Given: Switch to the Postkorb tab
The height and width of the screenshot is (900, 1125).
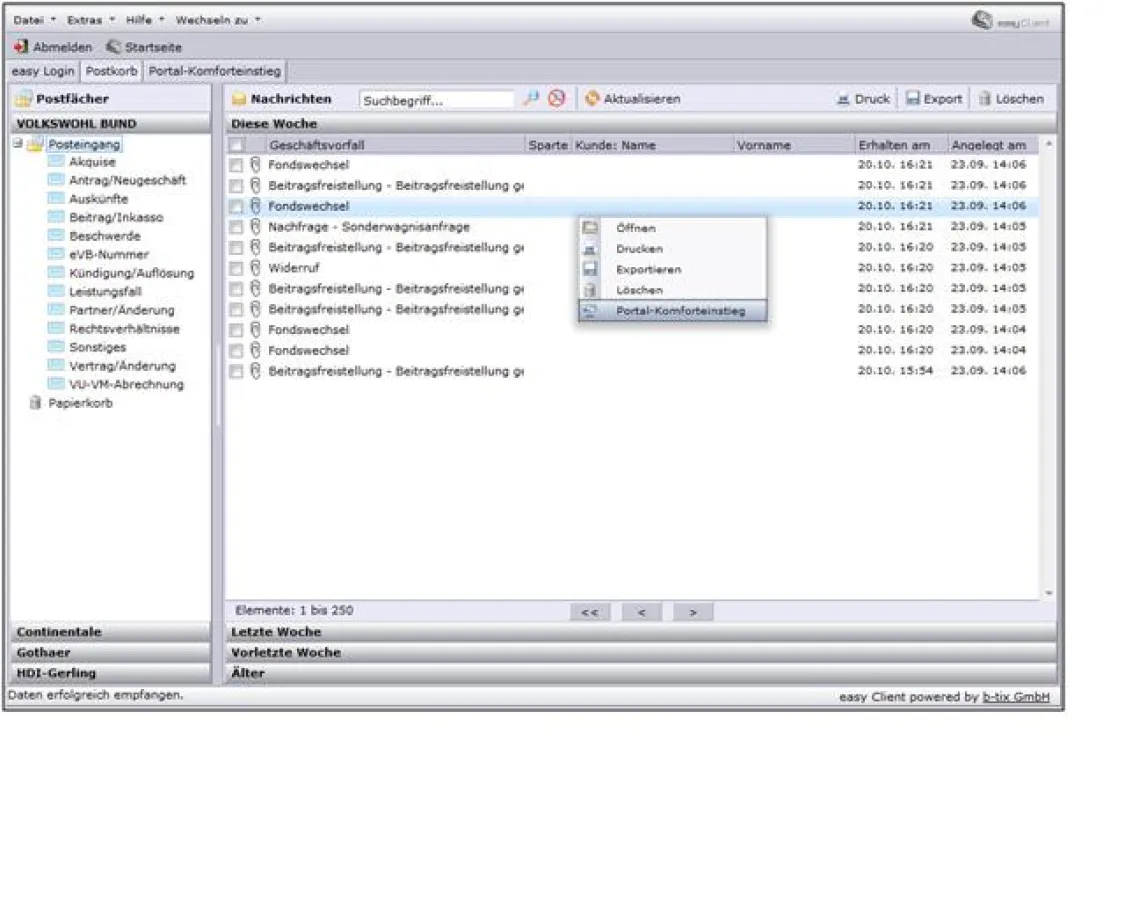Looking at the screenshot, I should point(111,71).
